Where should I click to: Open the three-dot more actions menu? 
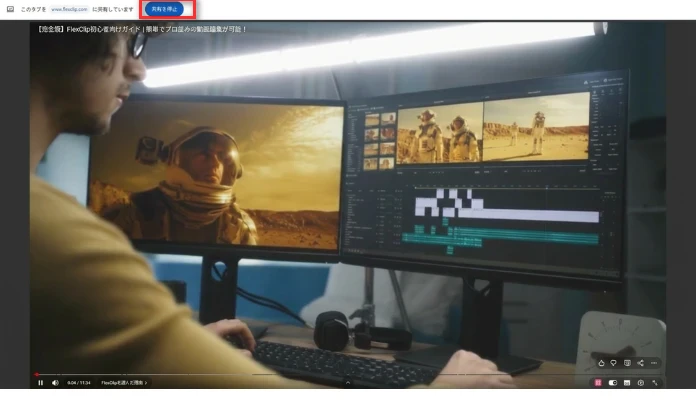coord(654,363)
